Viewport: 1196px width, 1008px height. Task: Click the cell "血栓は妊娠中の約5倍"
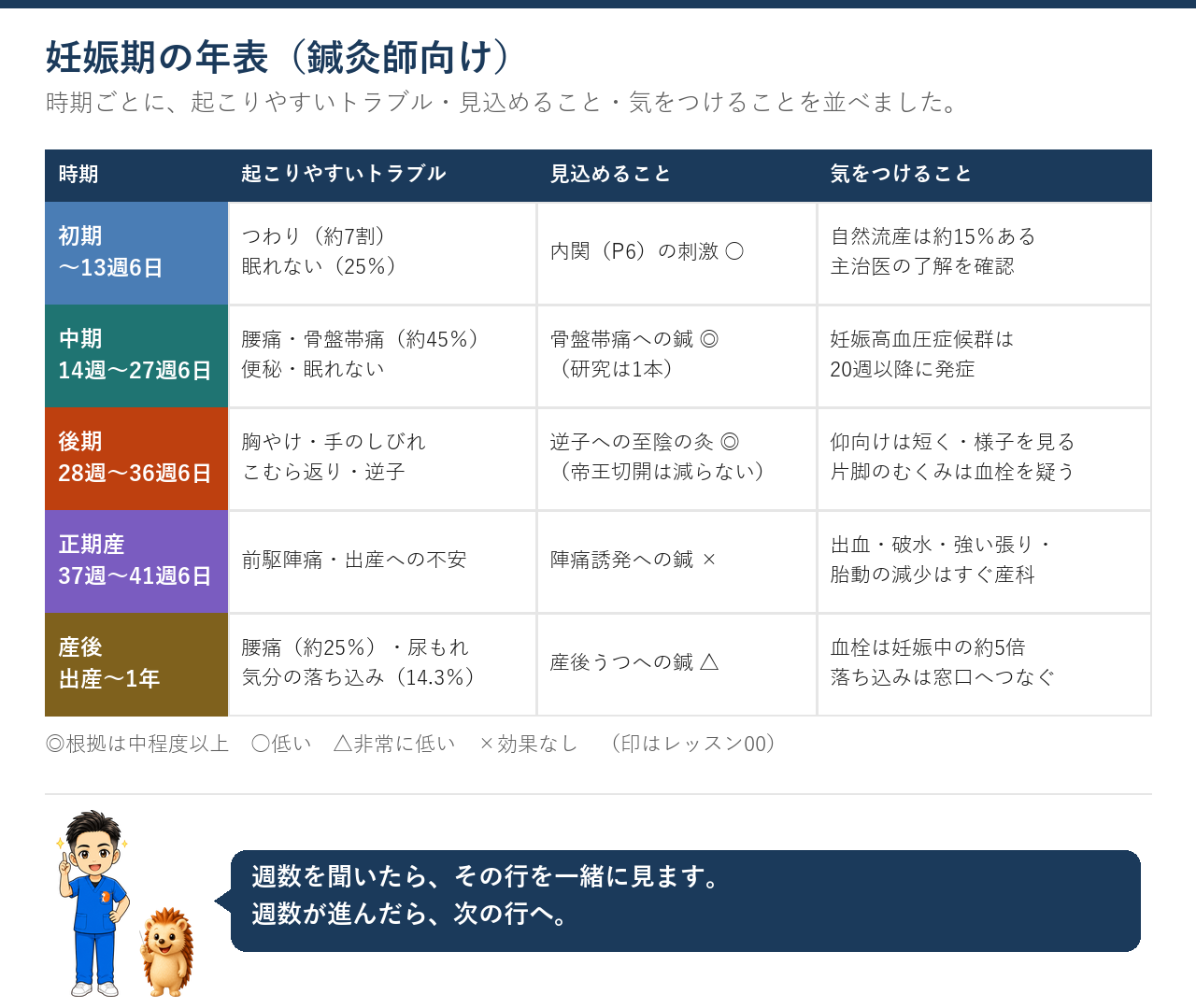click(x=984, y=664)
